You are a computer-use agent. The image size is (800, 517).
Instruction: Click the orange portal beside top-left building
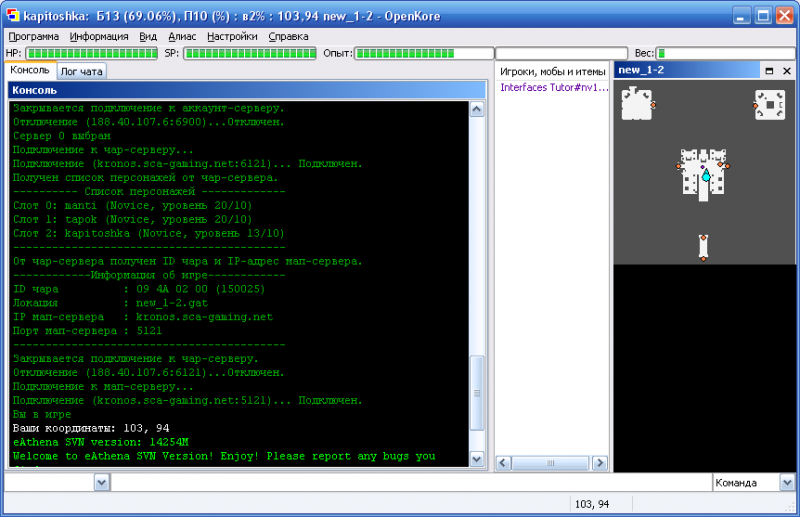coord(653,105)
